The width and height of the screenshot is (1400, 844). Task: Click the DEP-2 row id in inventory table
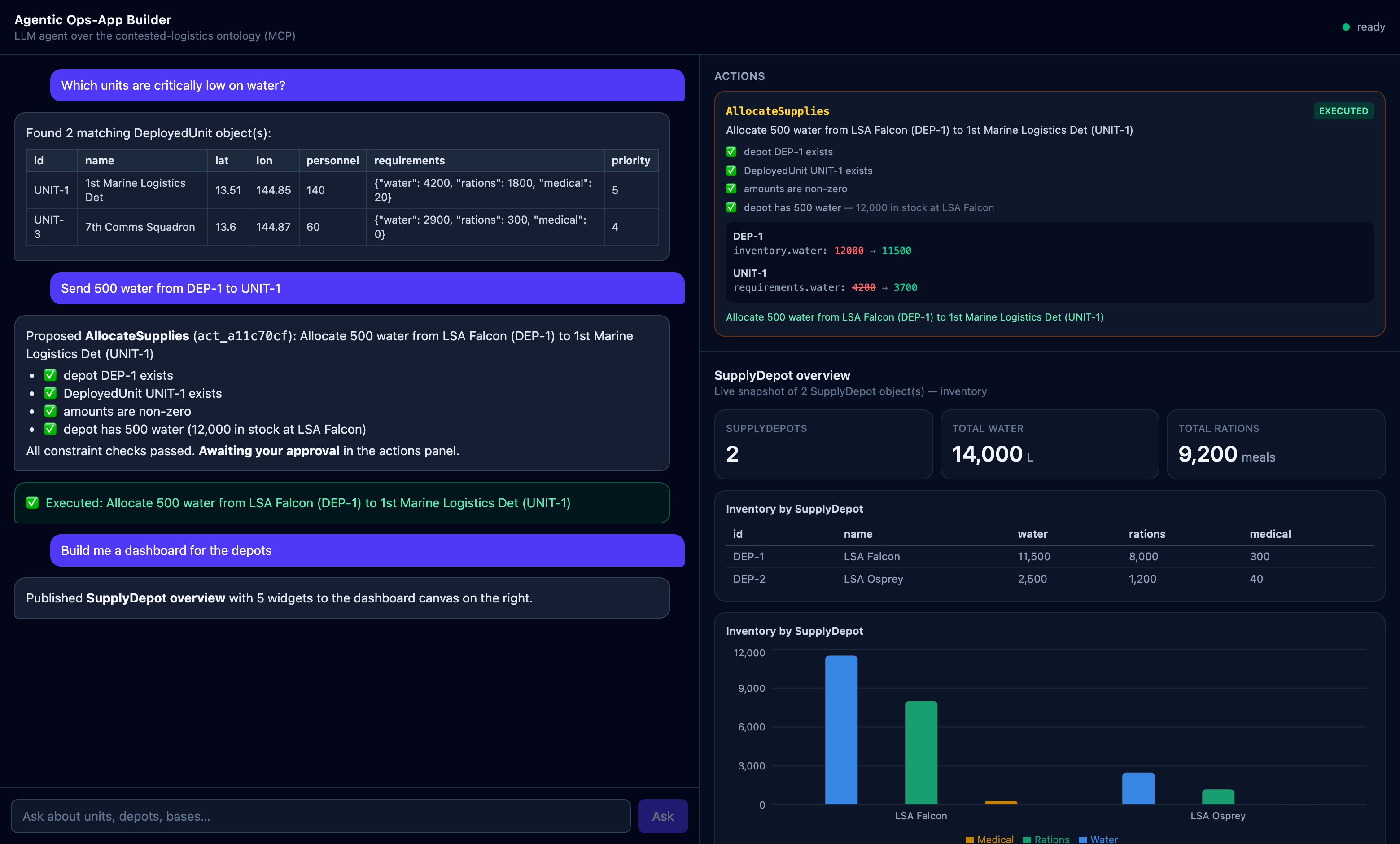click(749, 579)
